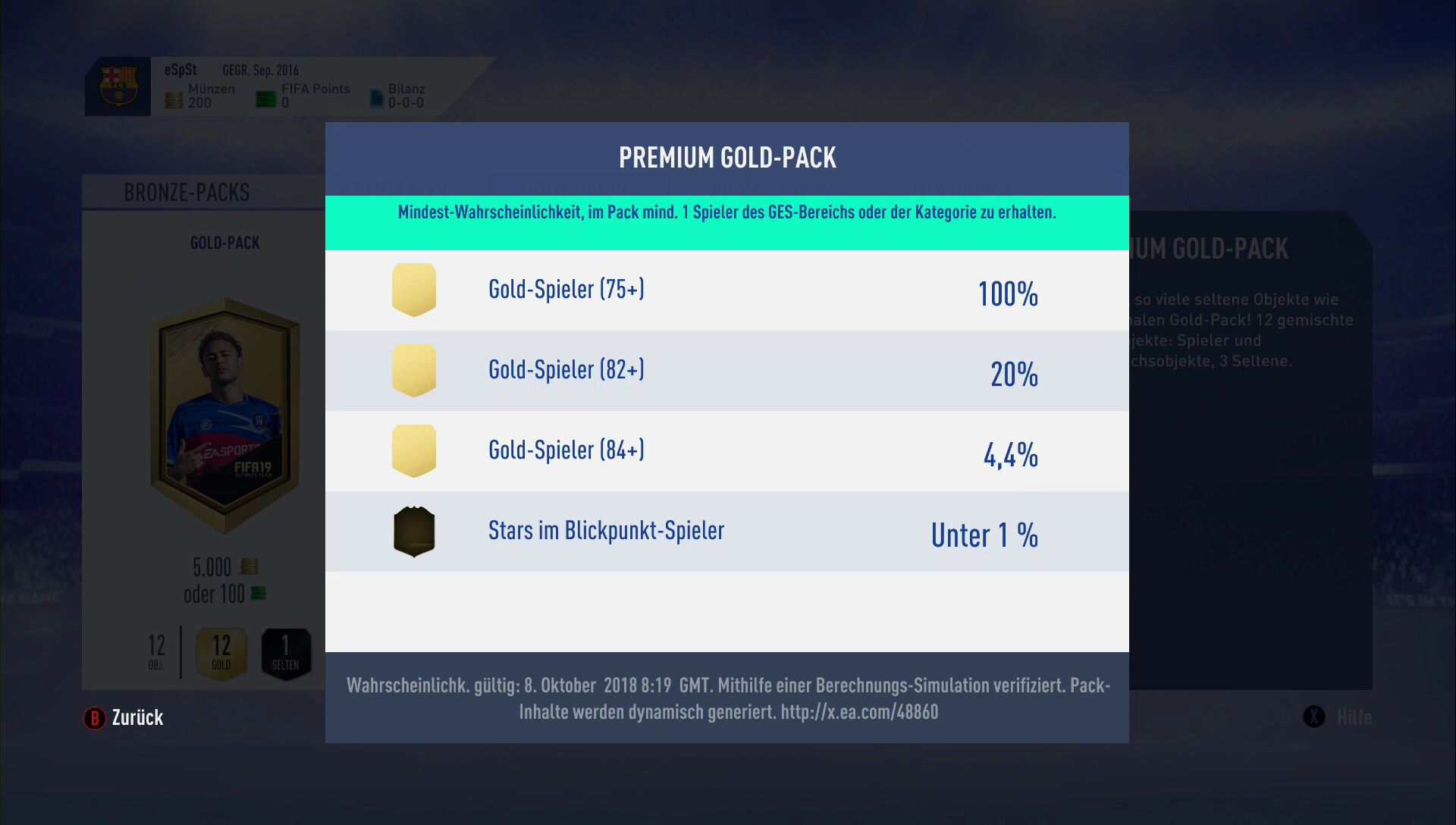Click the 12 Gold items badge
Viewport: 1456px width, 825px height.
(221, 653)
